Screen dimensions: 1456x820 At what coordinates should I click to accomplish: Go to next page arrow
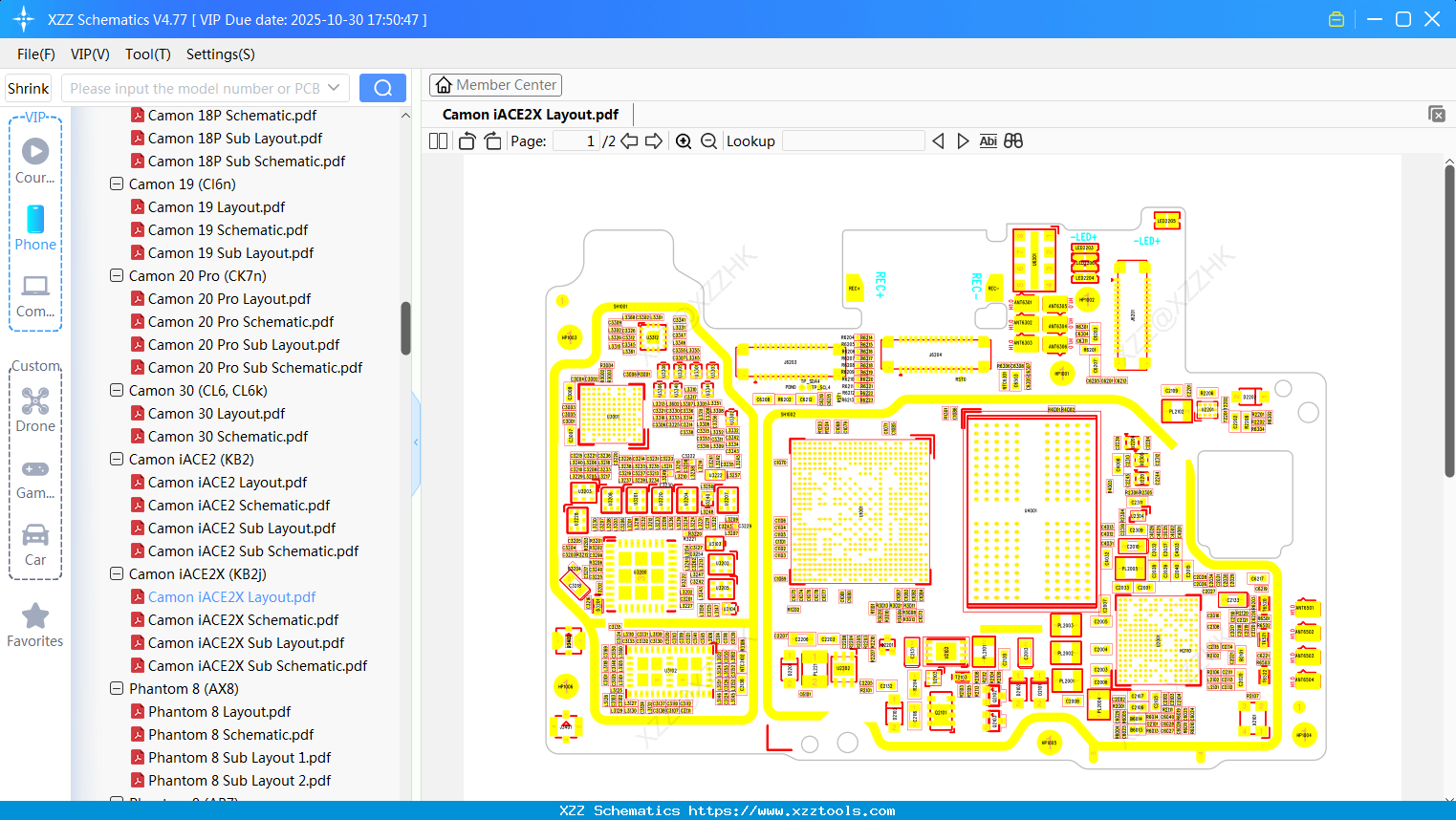click(x=654, y=141)
